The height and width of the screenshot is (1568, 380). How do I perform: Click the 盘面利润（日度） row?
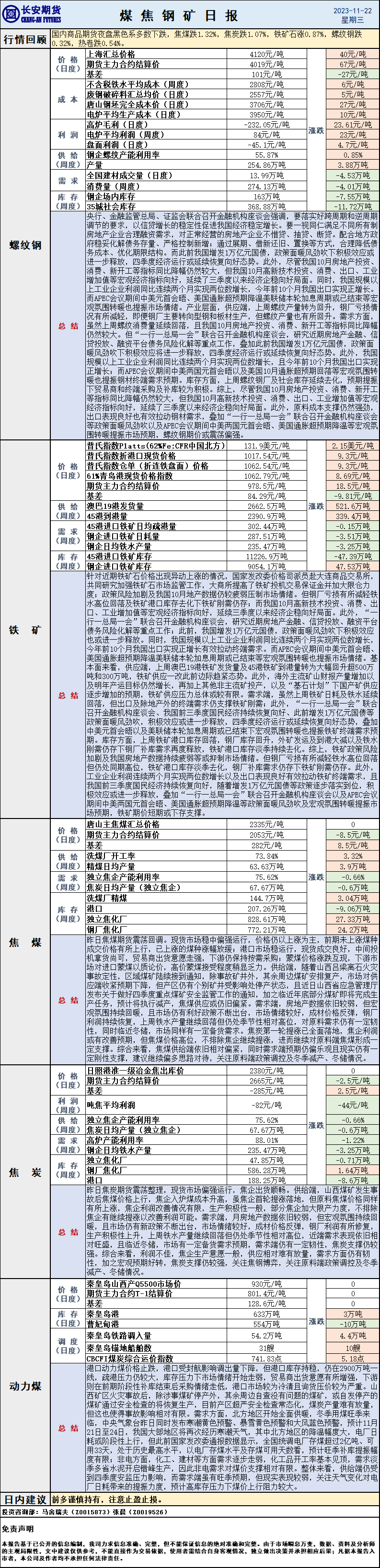pyautogui.click(x=117, y=145)
